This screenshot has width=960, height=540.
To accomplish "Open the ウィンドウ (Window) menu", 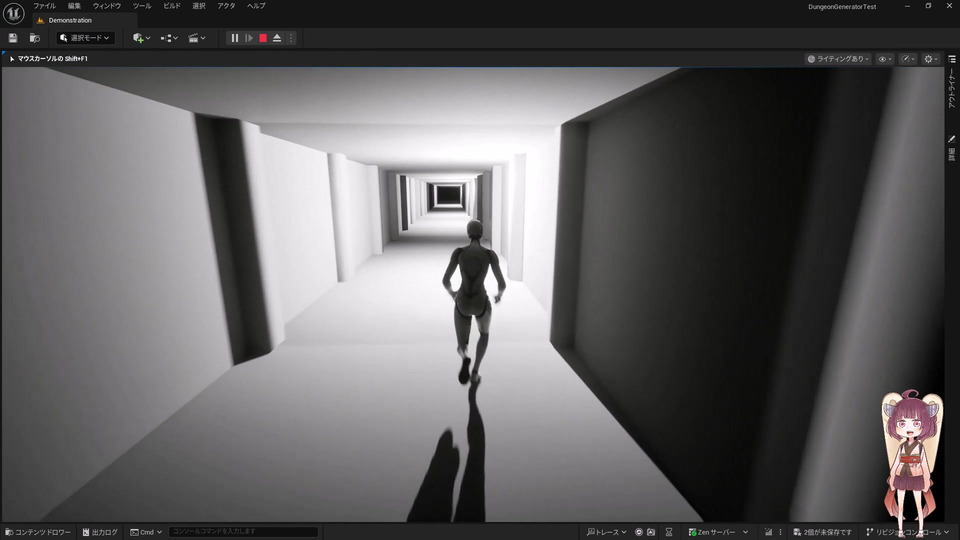I will (x=107, y=6).
